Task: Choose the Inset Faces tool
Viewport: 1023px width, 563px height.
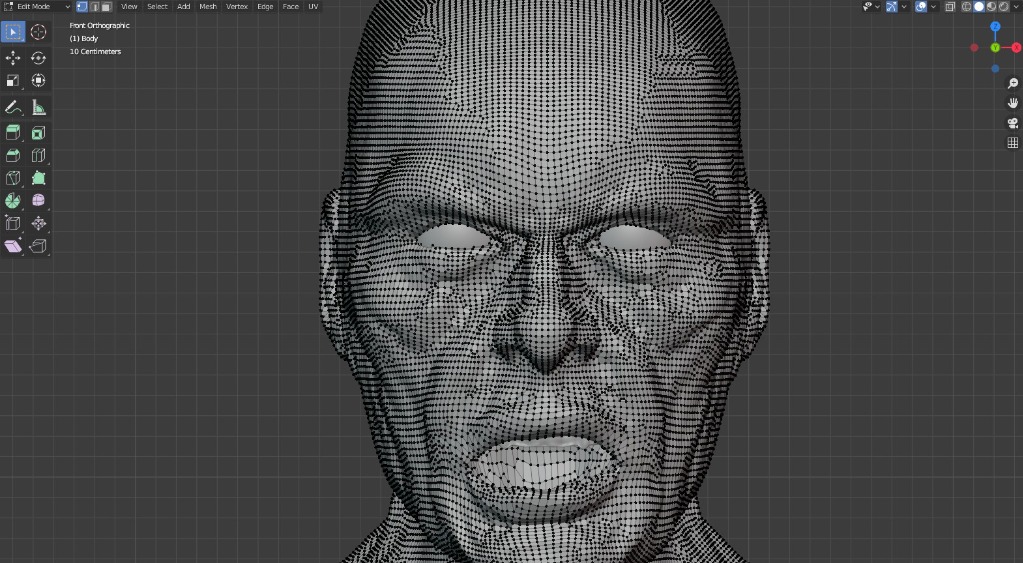Action: point(39,132)
